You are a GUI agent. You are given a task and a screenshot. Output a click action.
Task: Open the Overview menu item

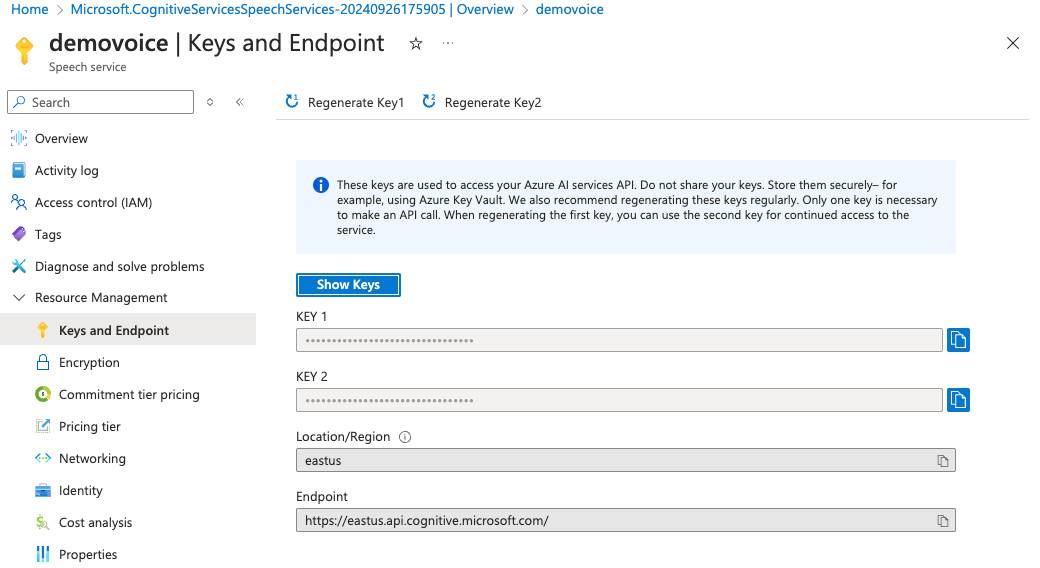click(x=61, y=139)
